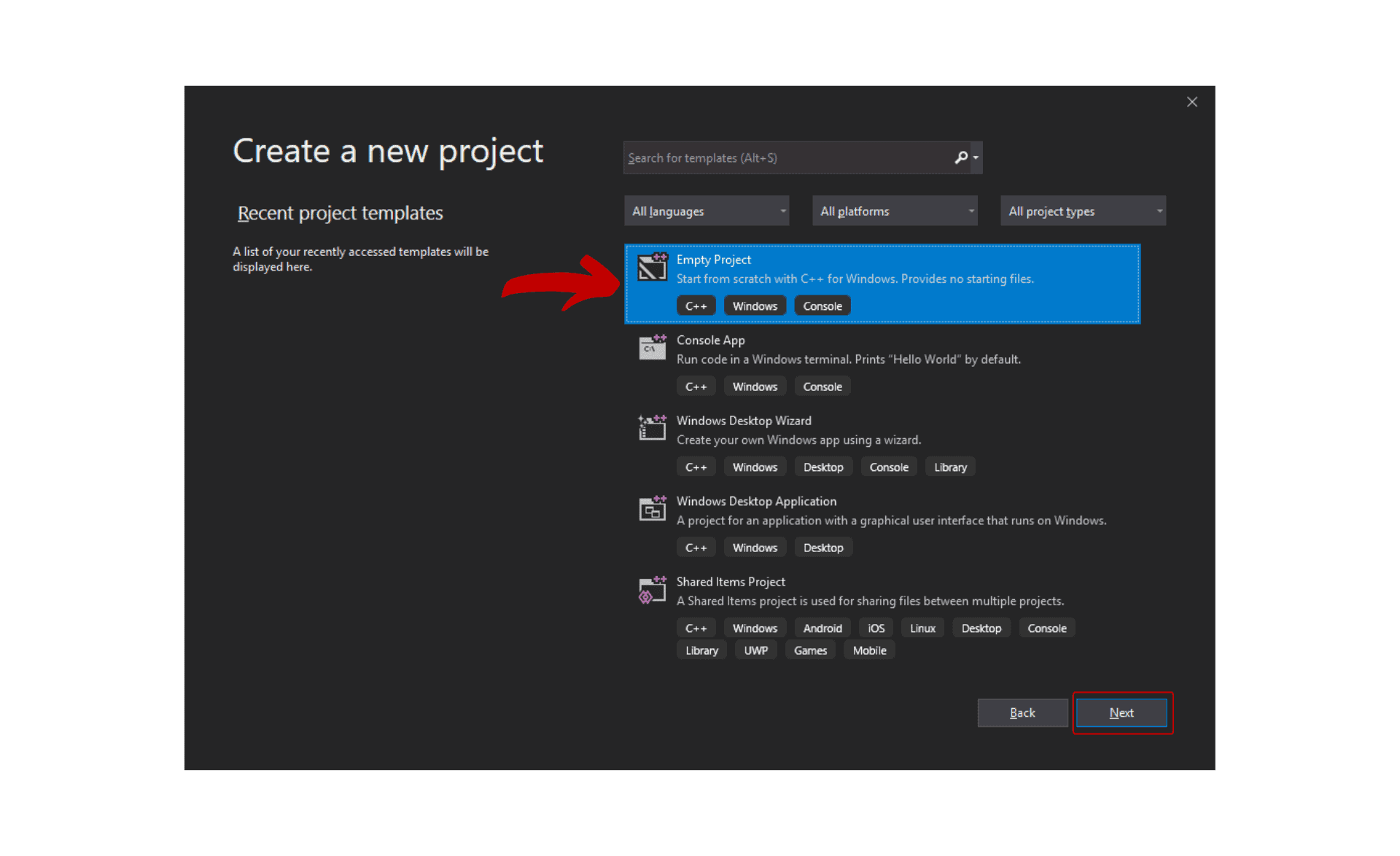Click C++ tag under Windows Desktop Wizard
1400x856 pixels.
696,467
